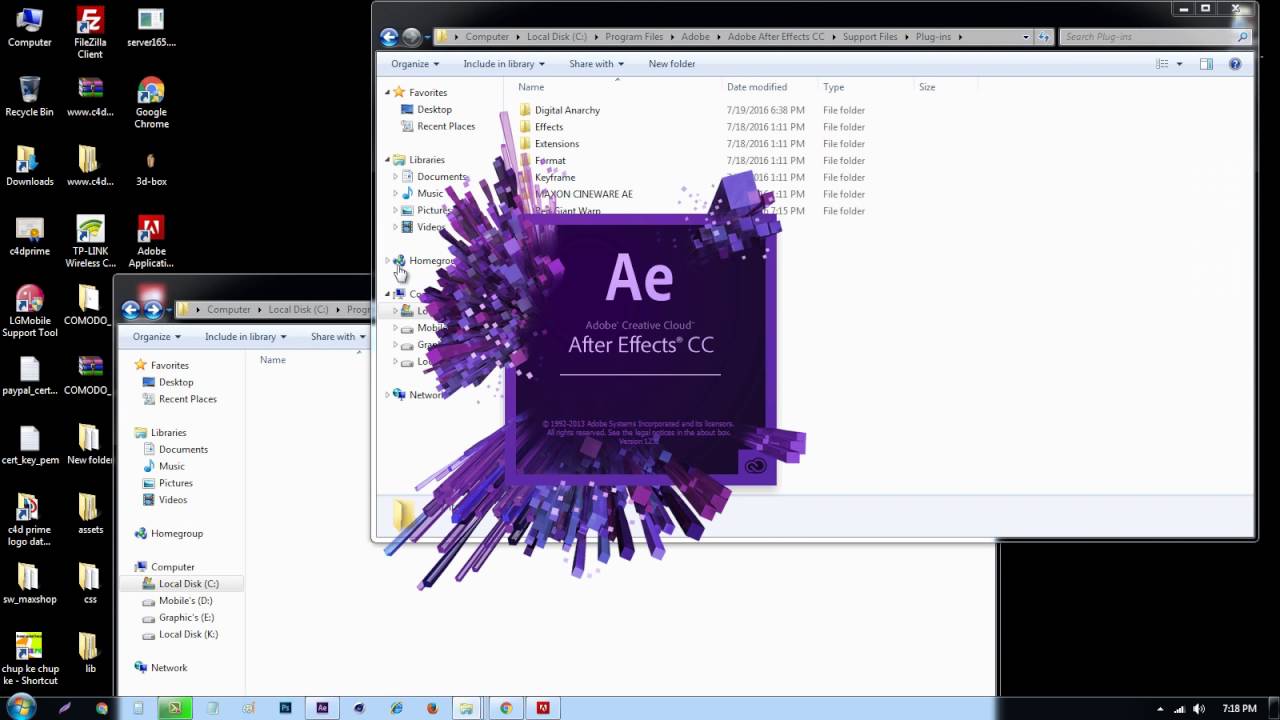Open Organize menu in rear Explorer window
The height and width of the screenshot is (720, 1280).
coord(157,337)
